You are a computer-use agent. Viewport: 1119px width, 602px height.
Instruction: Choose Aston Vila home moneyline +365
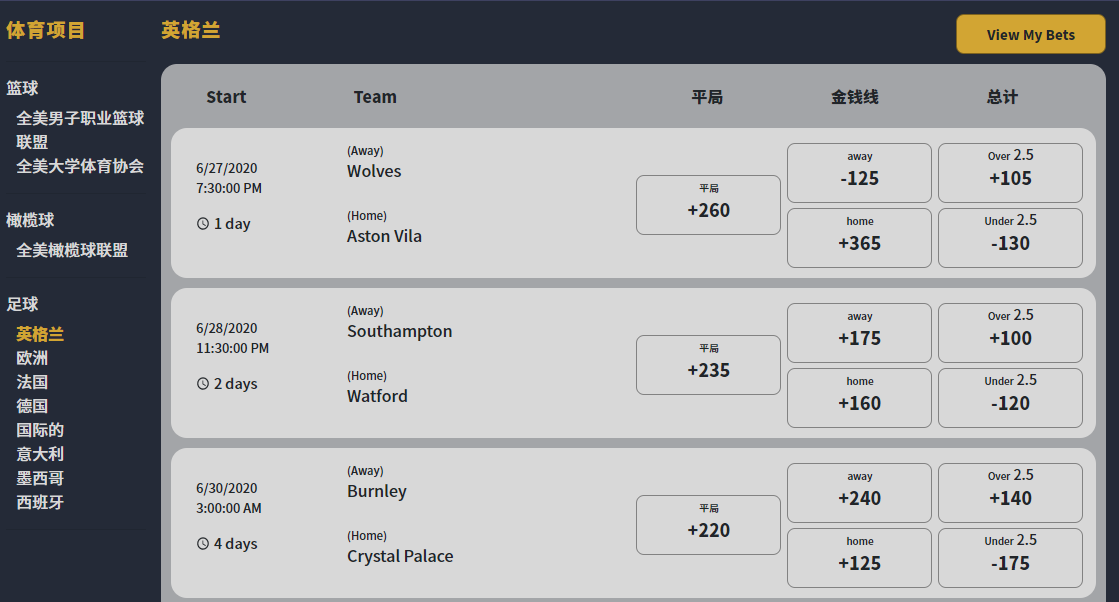click(x=859, y=238)
